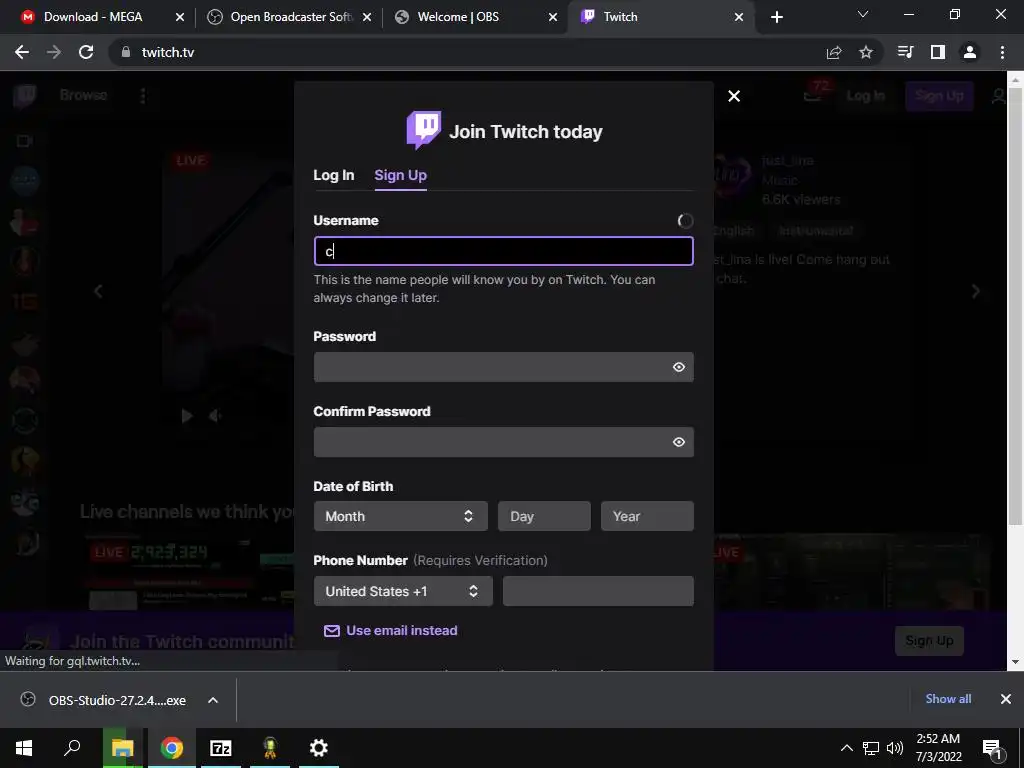Click the site lock icon

pyautogui.click(x=126, y=52)
